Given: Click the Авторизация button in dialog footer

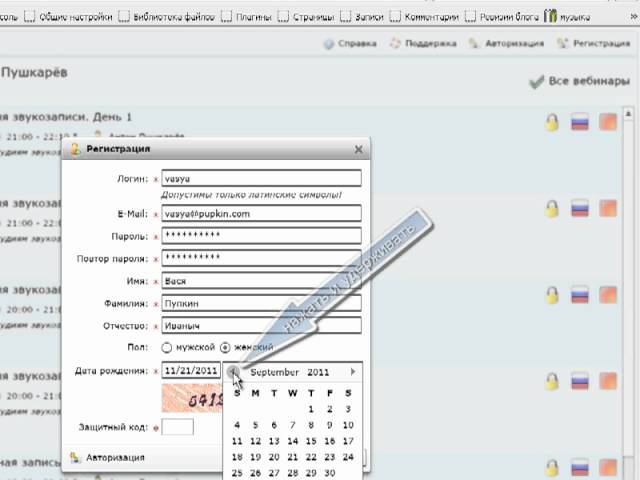Looking at the screenshot, I should pyautogui.click(x=107, y=458).
